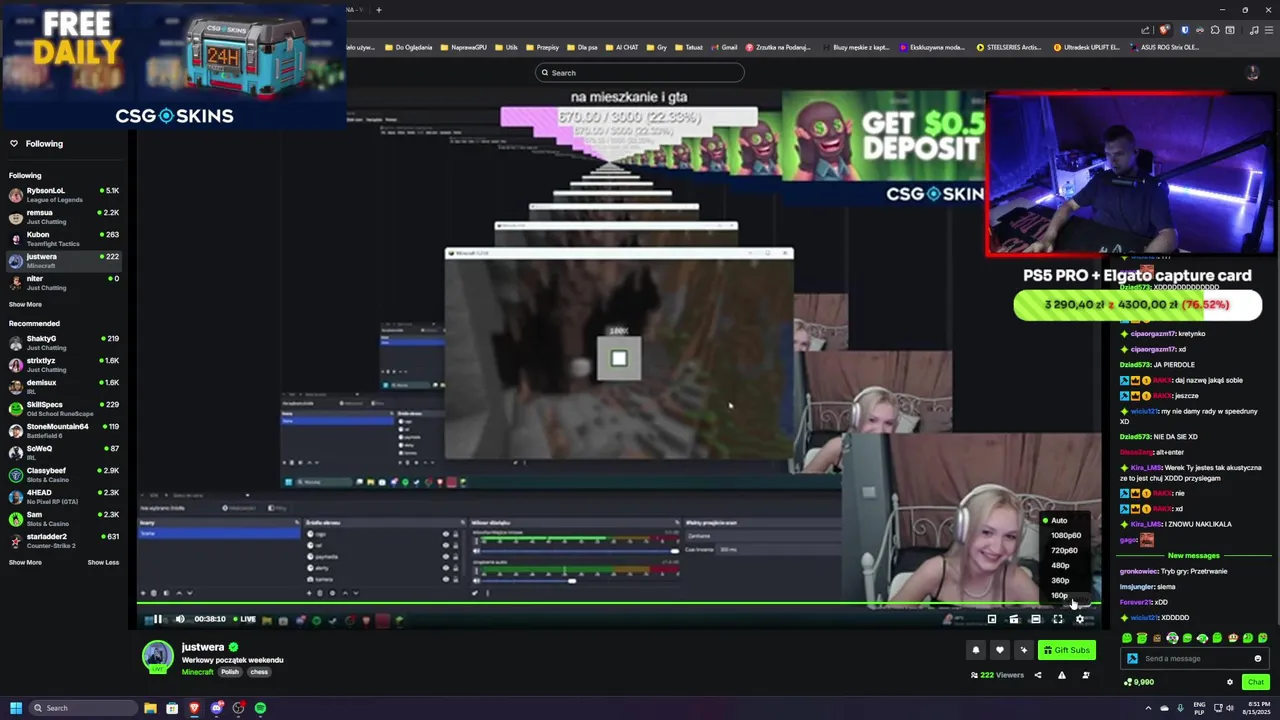Image resolution: width=1280 pixels, height=720 pixels.
Task: Report stream with warning triangle icon
Action: (1062, 675)
